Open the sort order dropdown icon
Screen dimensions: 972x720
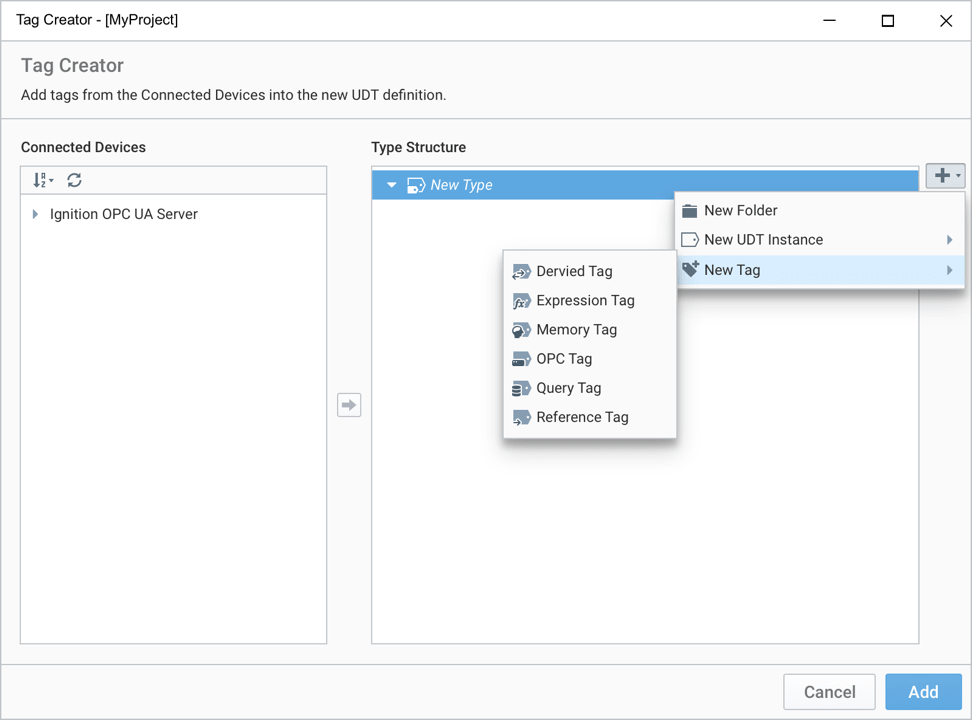click(x=43, y=180)
